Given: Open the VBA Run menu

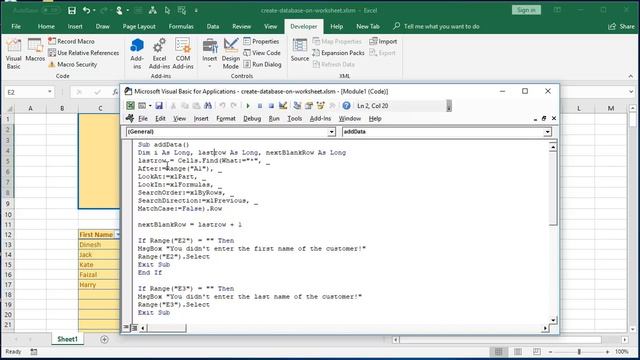Looking at the screenshot, I should point(274,118).
